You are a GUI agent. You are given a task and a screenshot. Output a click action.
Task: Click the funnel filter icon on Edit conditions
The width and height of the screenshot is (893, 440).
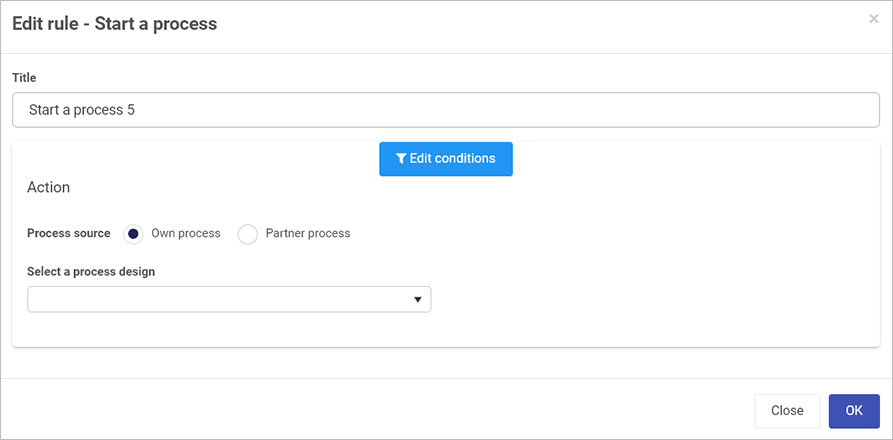click(402, 159)
